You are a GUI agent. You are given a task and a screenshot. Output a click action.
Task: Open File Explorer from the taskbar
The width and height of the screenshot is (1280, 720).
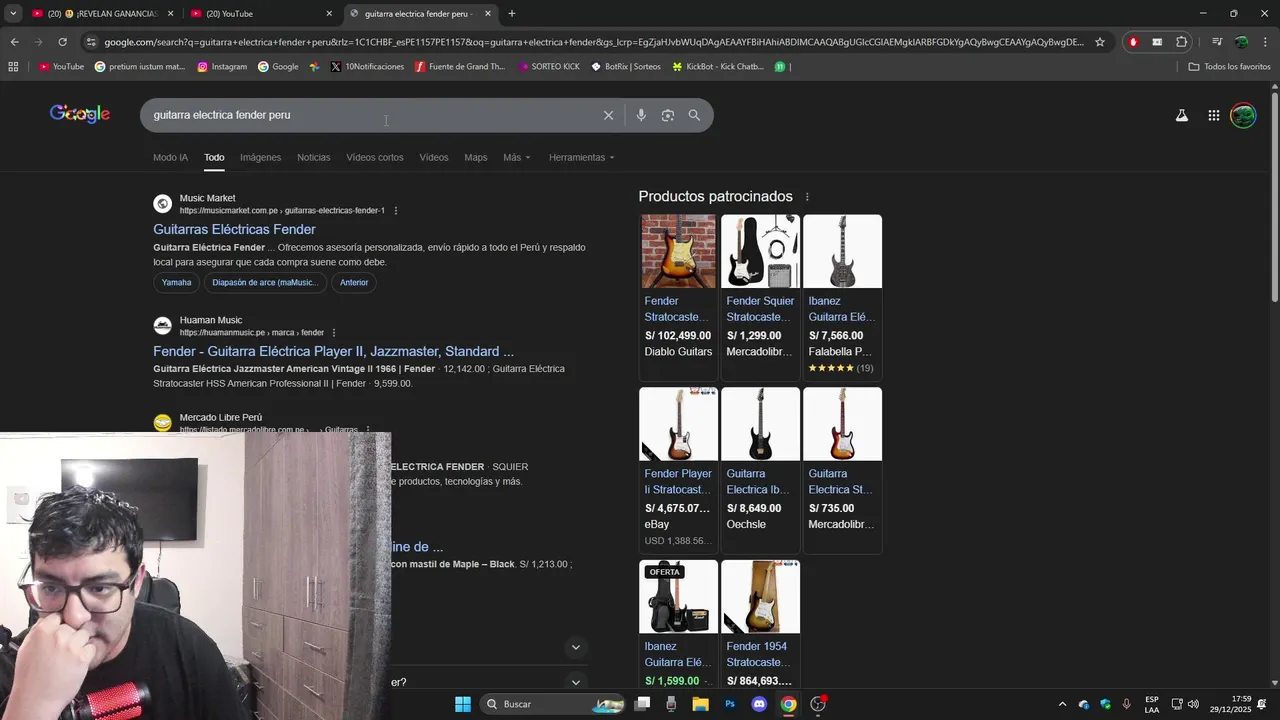pos(700,704)
